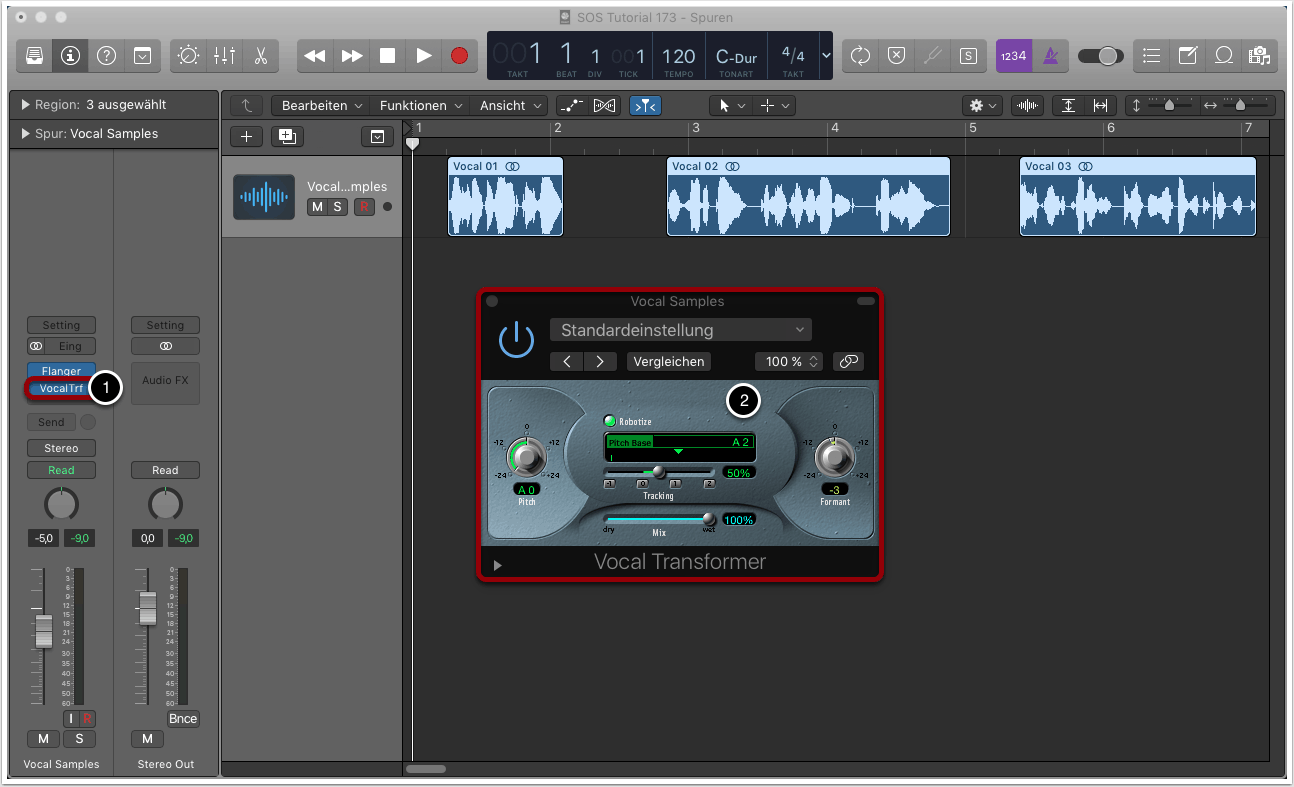The image size is (1294, 787).
Task: Click the Record button in transport
Action: click(x=459, y=56)
